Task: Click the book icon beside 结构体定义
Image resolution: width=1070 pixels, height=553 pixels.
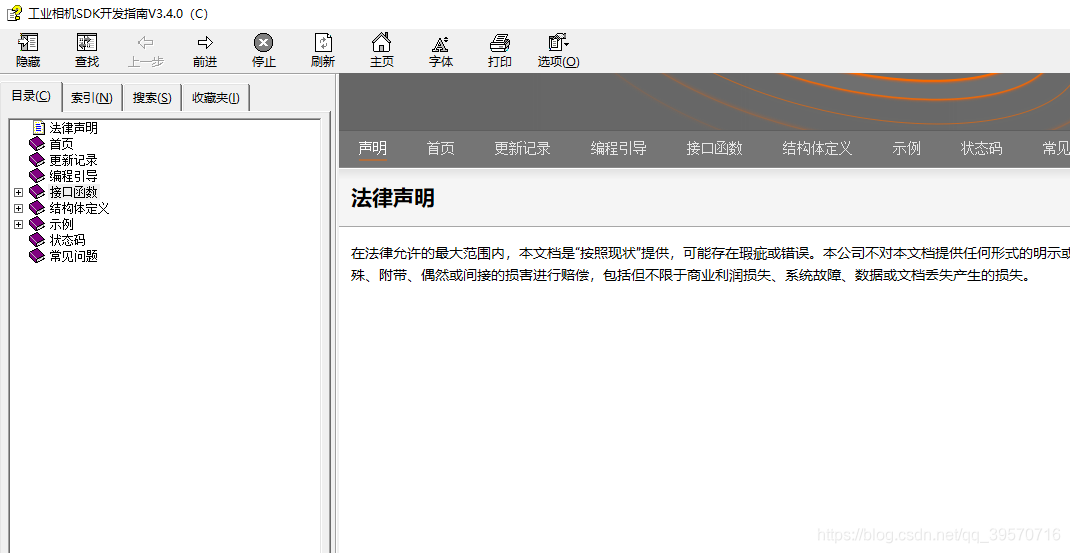Action: (37, 208)
